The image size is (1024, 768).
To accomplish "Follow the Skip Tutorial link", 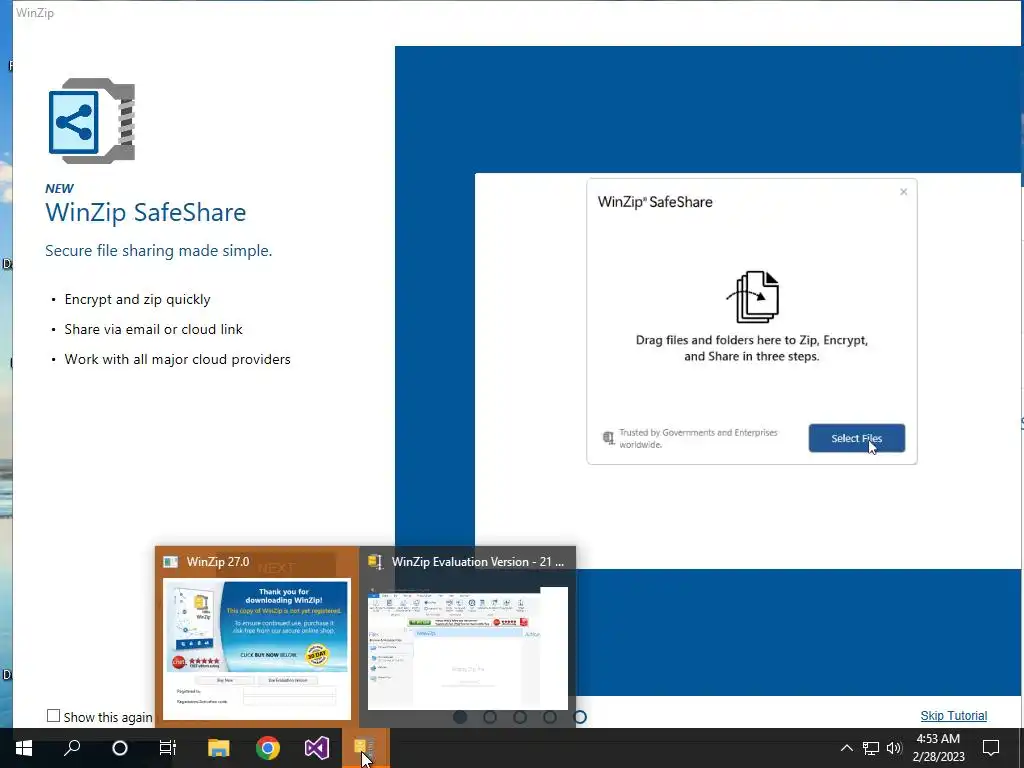I will coord(953,716).
